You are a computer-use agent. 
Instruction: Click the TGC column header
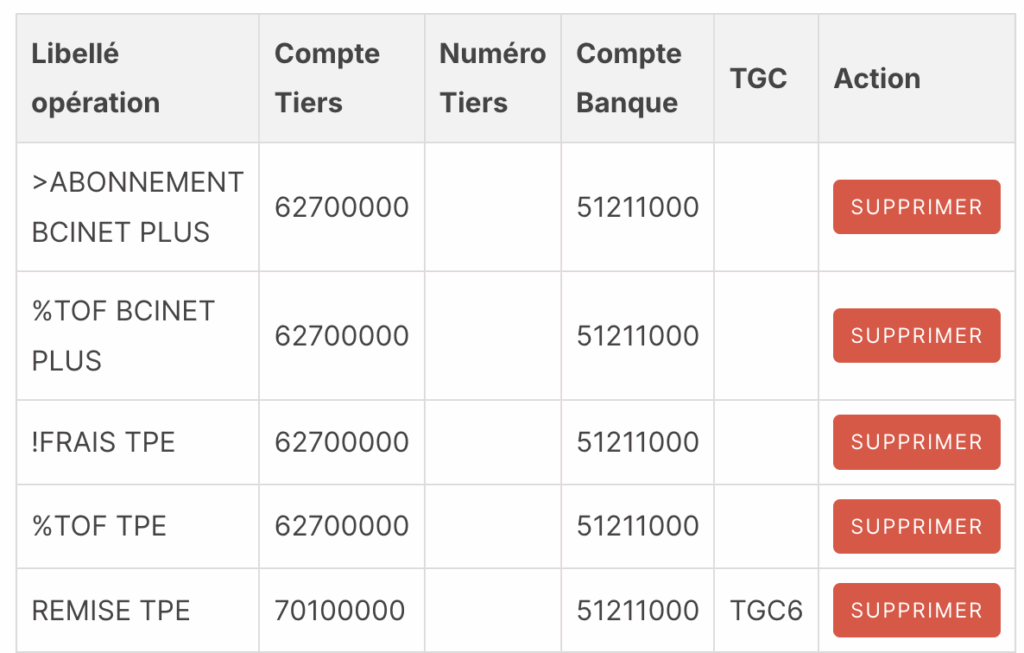point(758,78)
